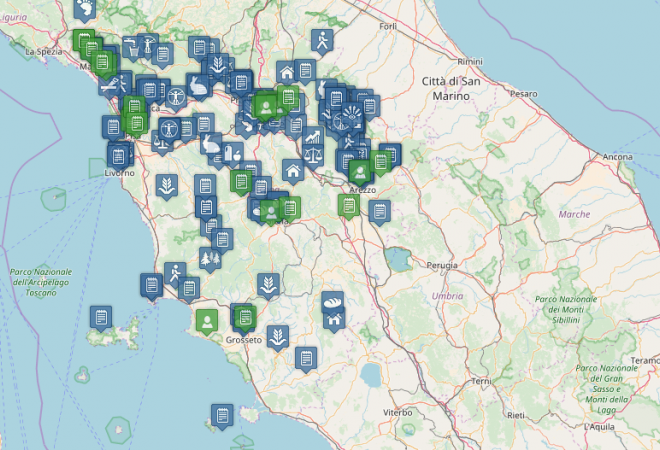Image resolution: width=660 pixels, height=450 pixels.
Task: Open the sunburst eye marker north of Arezzo
Action: 352,114
